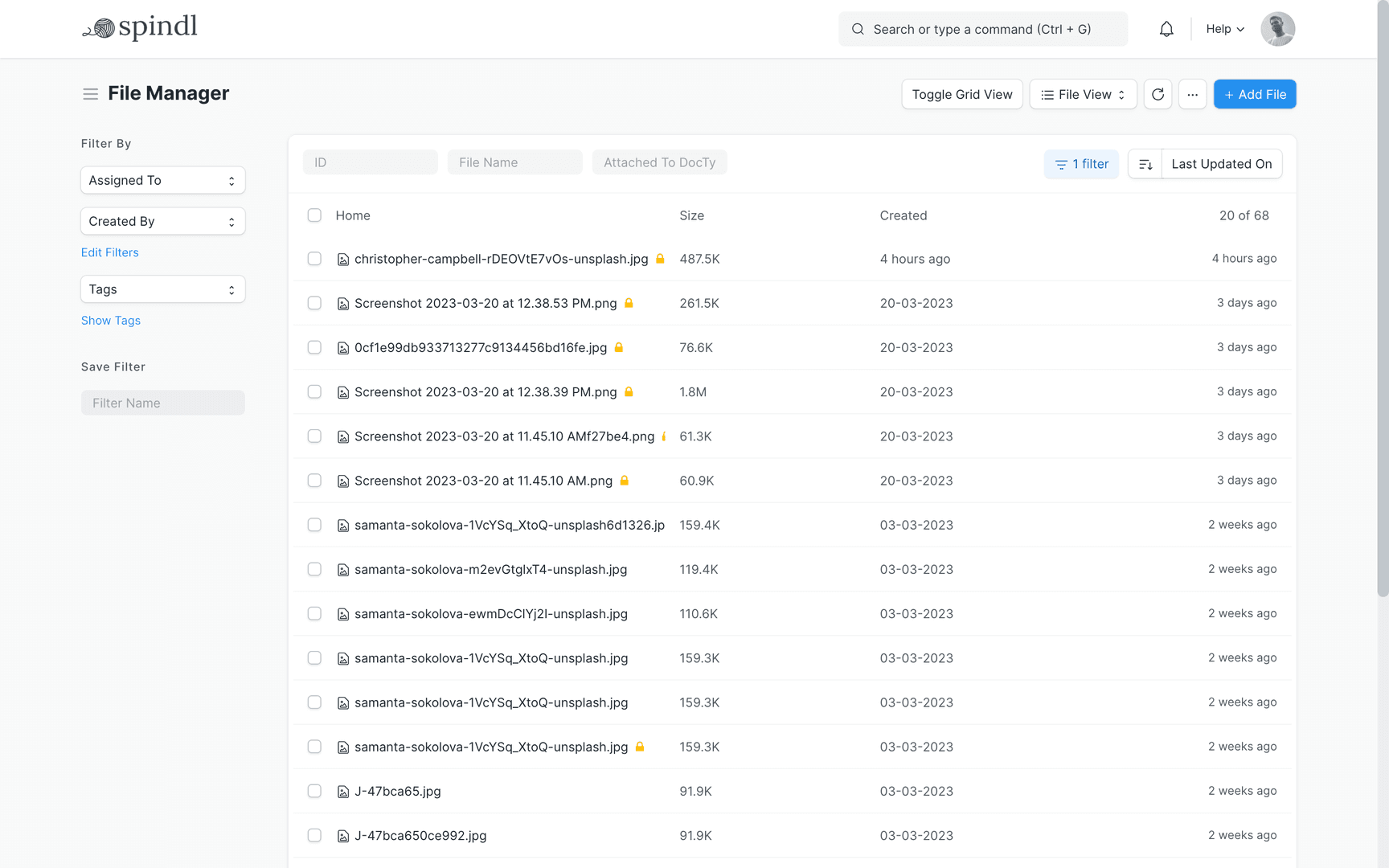The width and height of the screenshot is (1389, 868).
Task: Open the ellipsis more options icon
Action: click(x=1192, y=94)
